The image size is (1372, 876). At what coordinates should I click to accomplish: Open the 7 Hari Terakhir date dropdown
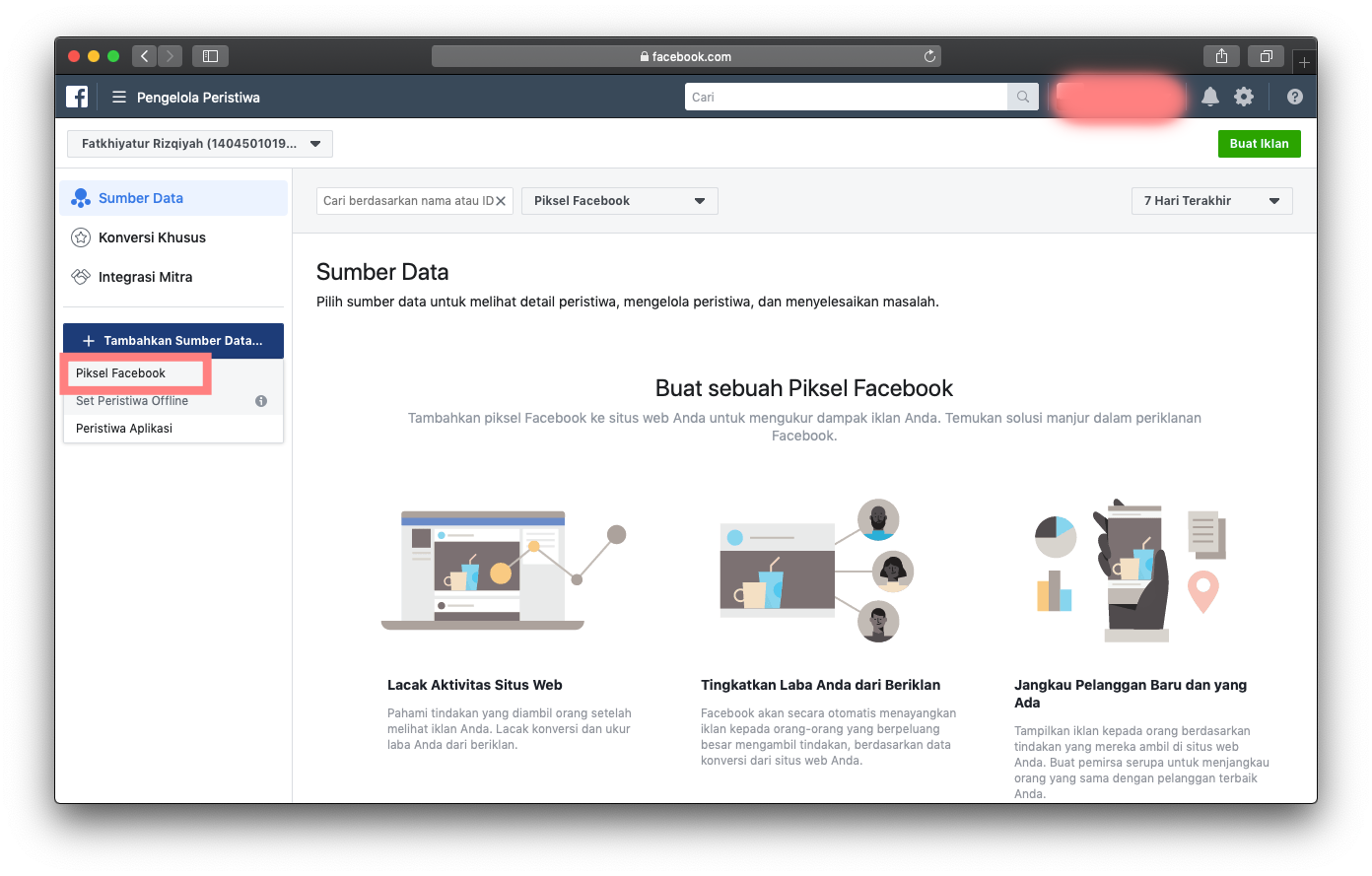point(1212,201)
